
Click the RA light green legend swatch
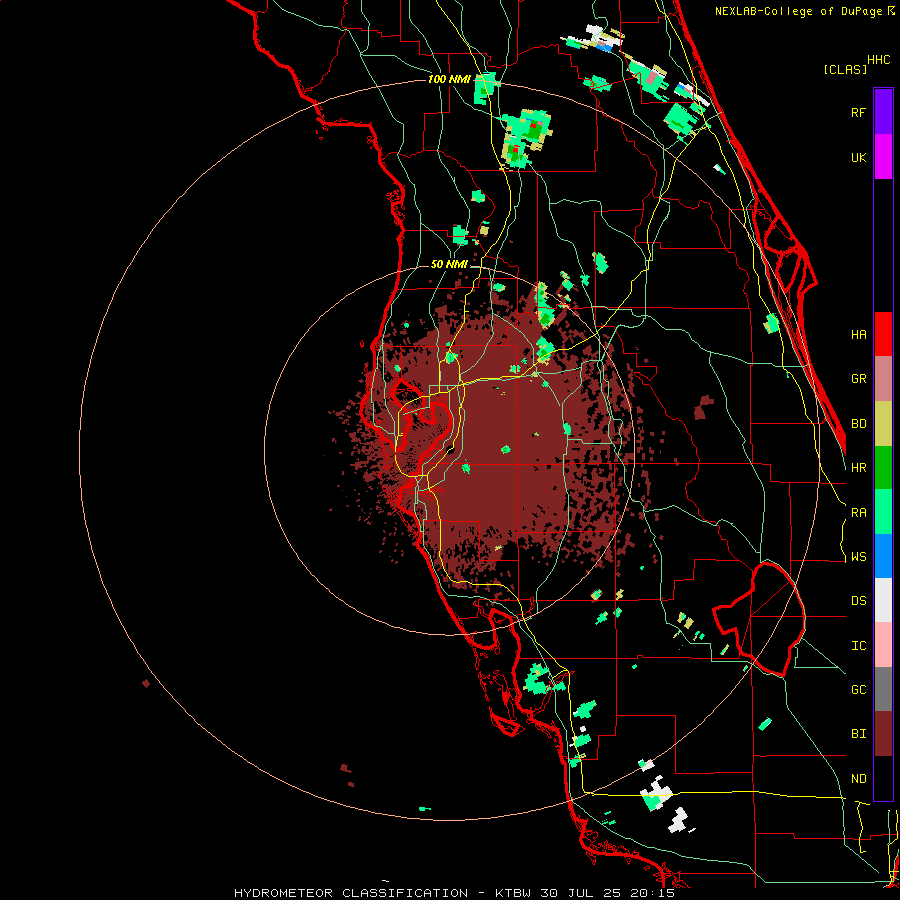(883, 512)
